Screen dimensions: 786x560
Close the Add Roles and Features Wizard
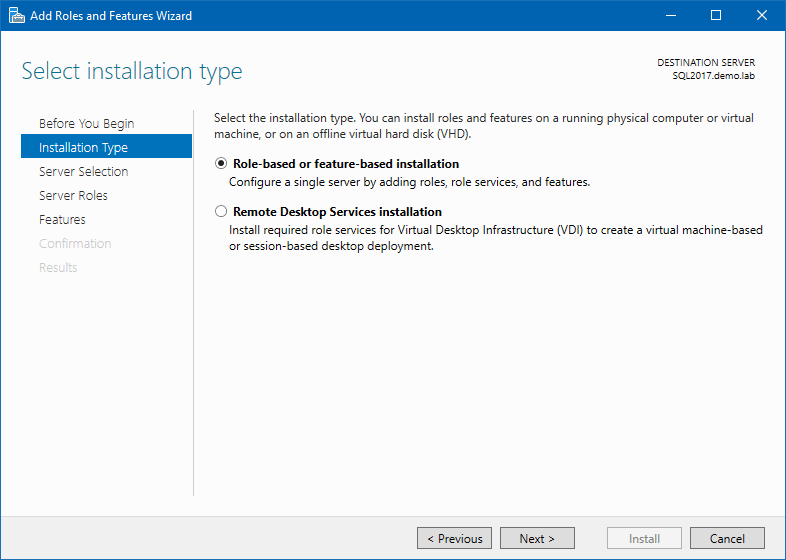pos(762,15)
